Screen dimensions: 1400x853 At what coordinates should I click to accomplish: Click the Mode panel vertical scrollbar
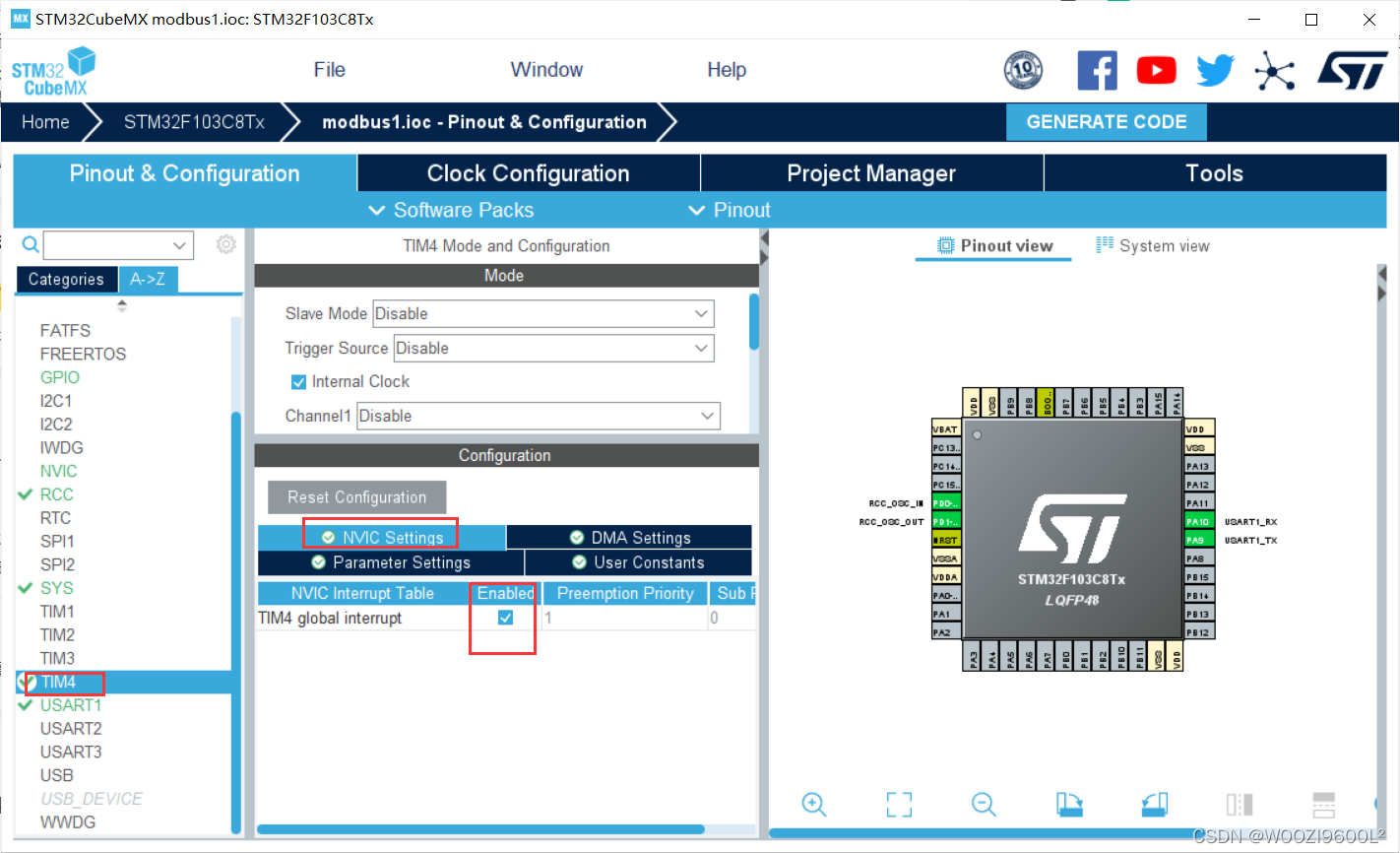coord(754,322)
